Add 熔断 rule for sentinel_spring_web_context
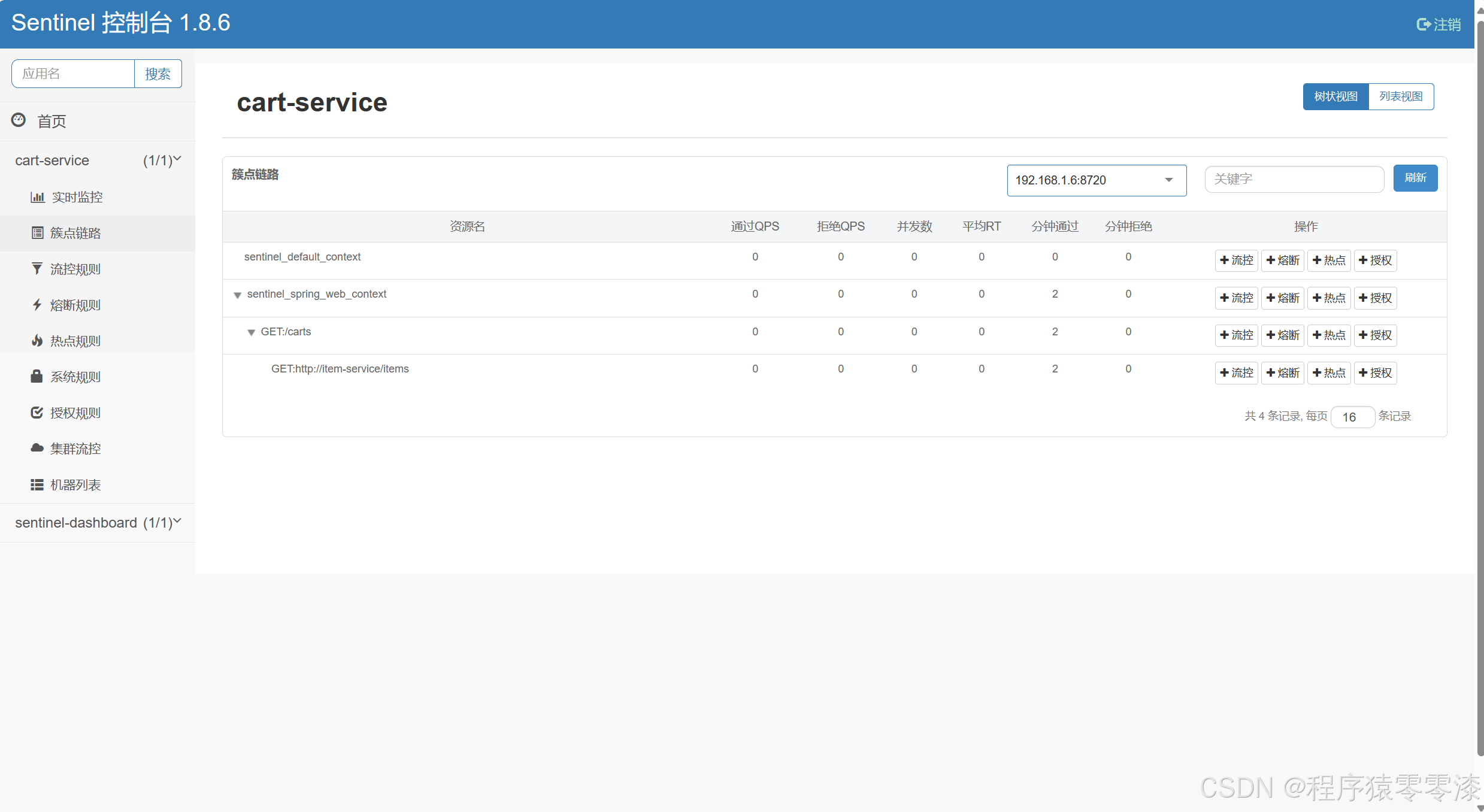 1283,298
